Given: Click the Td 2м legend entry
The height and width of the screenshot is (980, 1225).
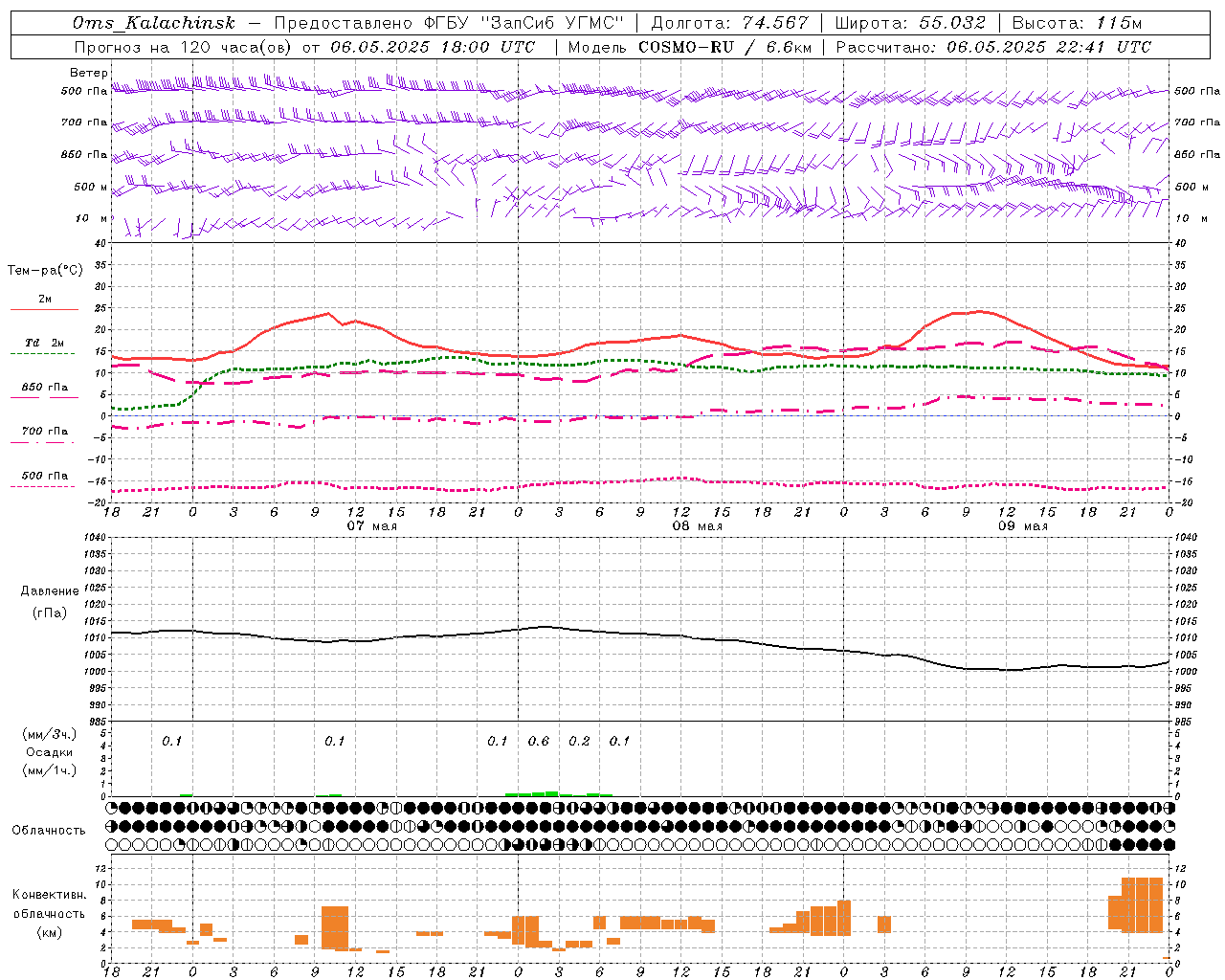Looking at the screenshot, I should click(44, 343).
